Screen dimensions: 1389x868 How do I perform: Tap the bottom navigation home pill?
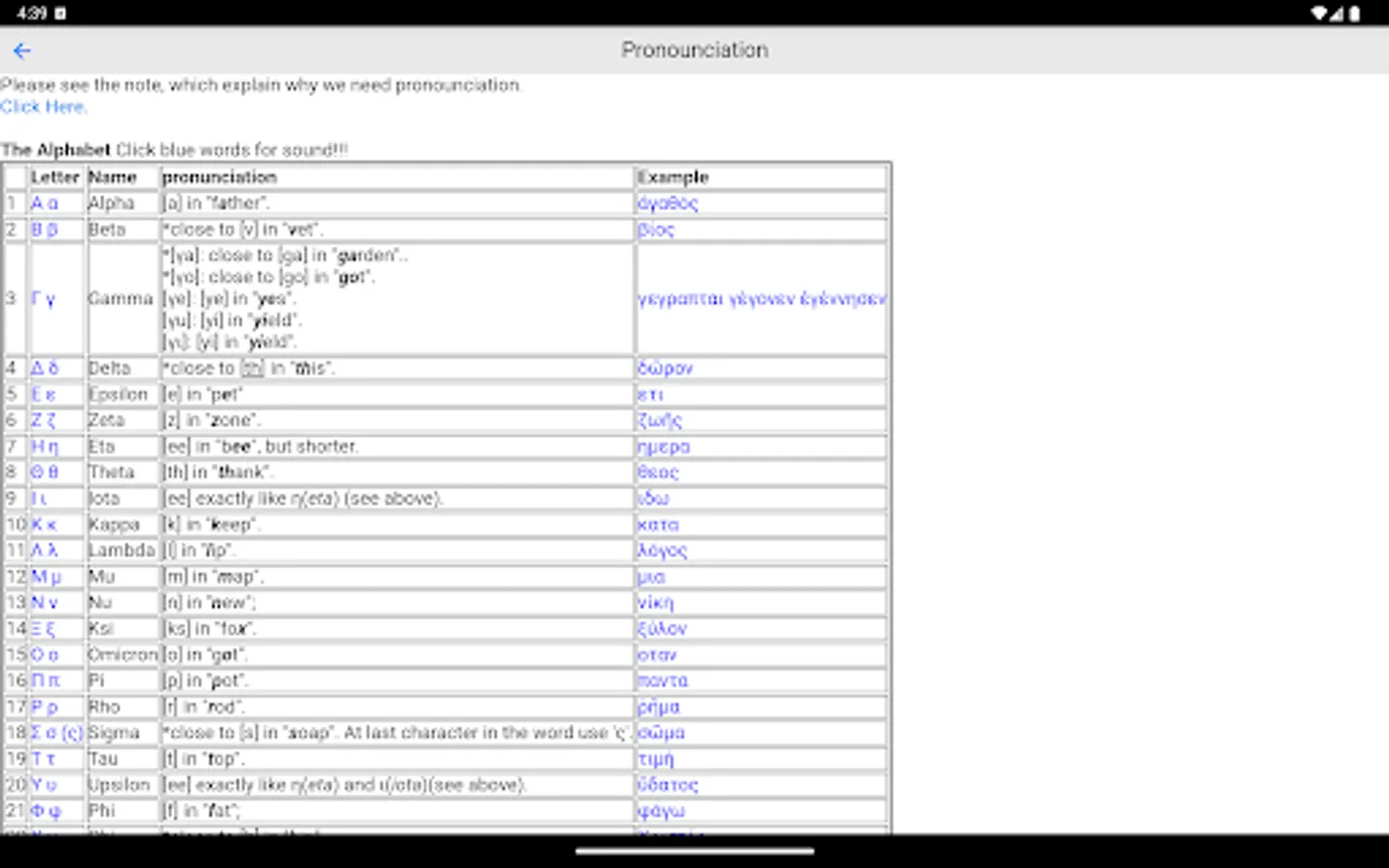click(694, 852)
